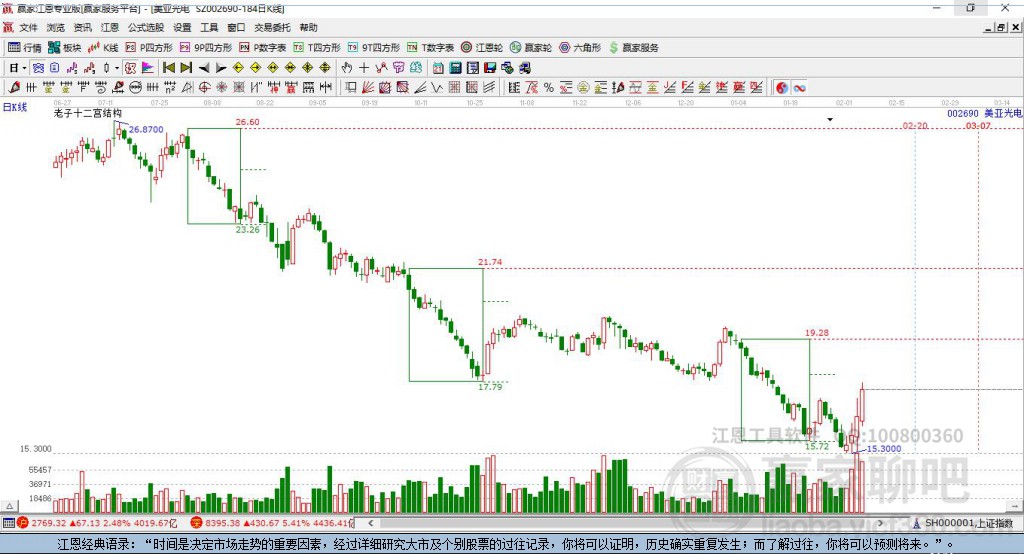Select the zigzag wave line tool
This screenshot has height=554, width=1024.
[437, 88]
